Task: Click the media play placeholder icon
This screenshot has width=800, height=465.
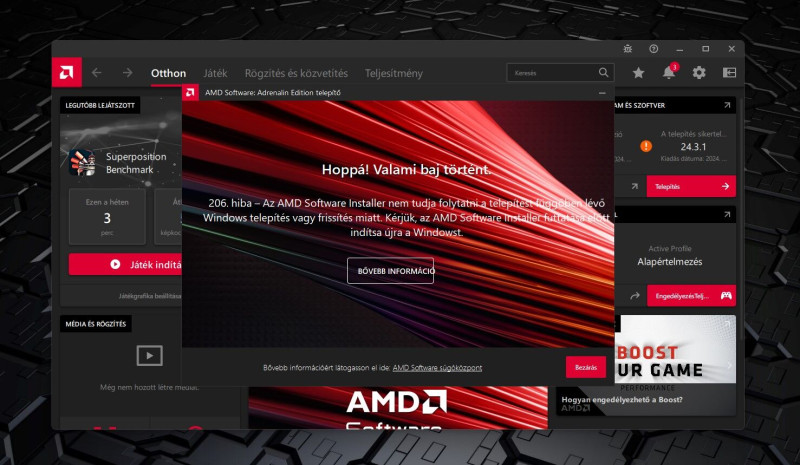Action: click(149, 356)
